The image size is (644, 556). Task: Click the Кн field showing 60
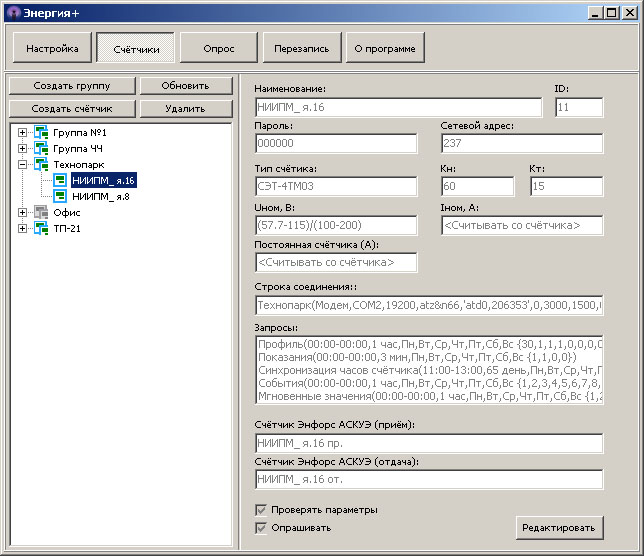point(478,186)
